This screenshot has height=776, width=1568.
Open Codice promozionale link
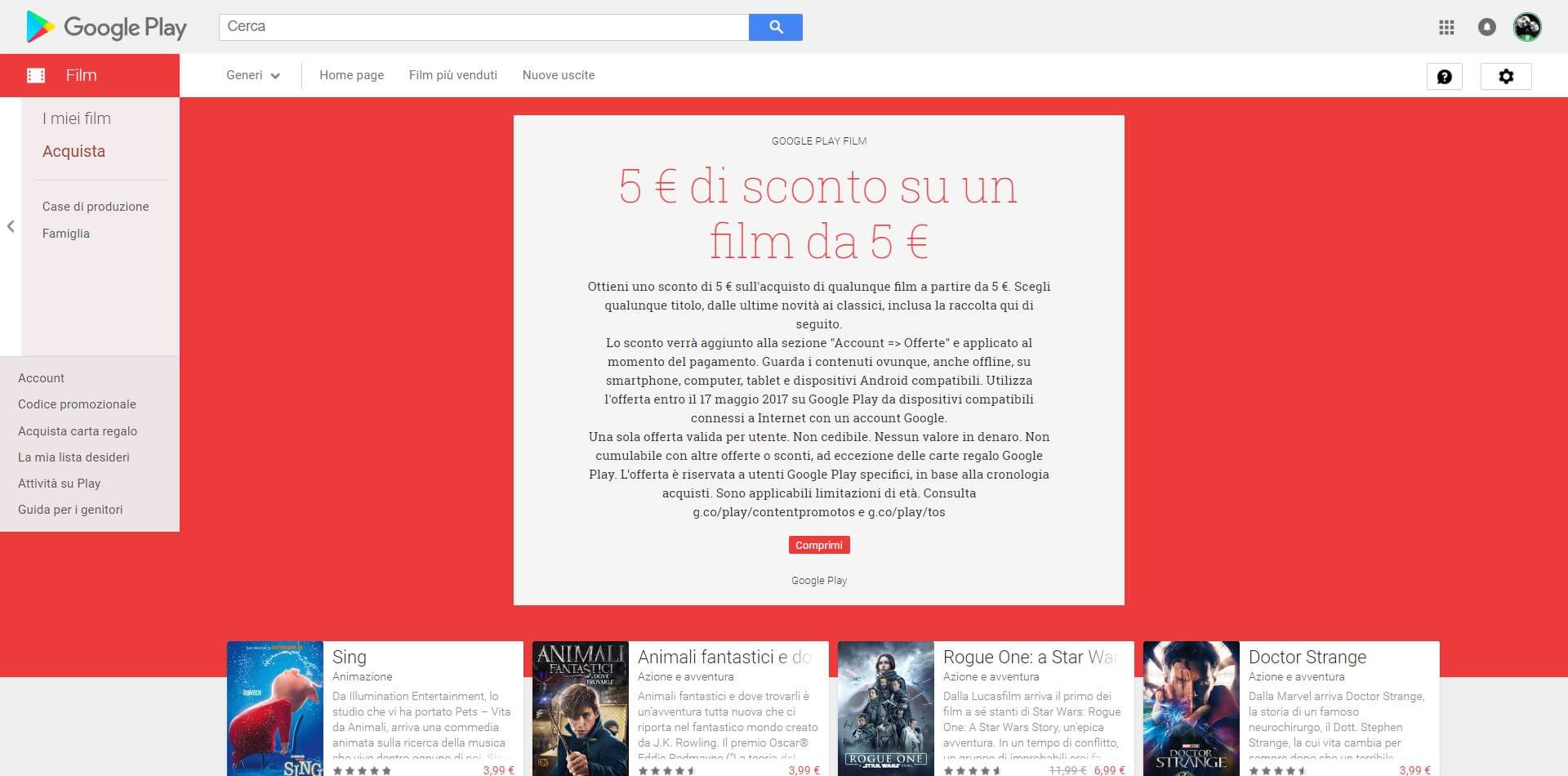(77, 404)
